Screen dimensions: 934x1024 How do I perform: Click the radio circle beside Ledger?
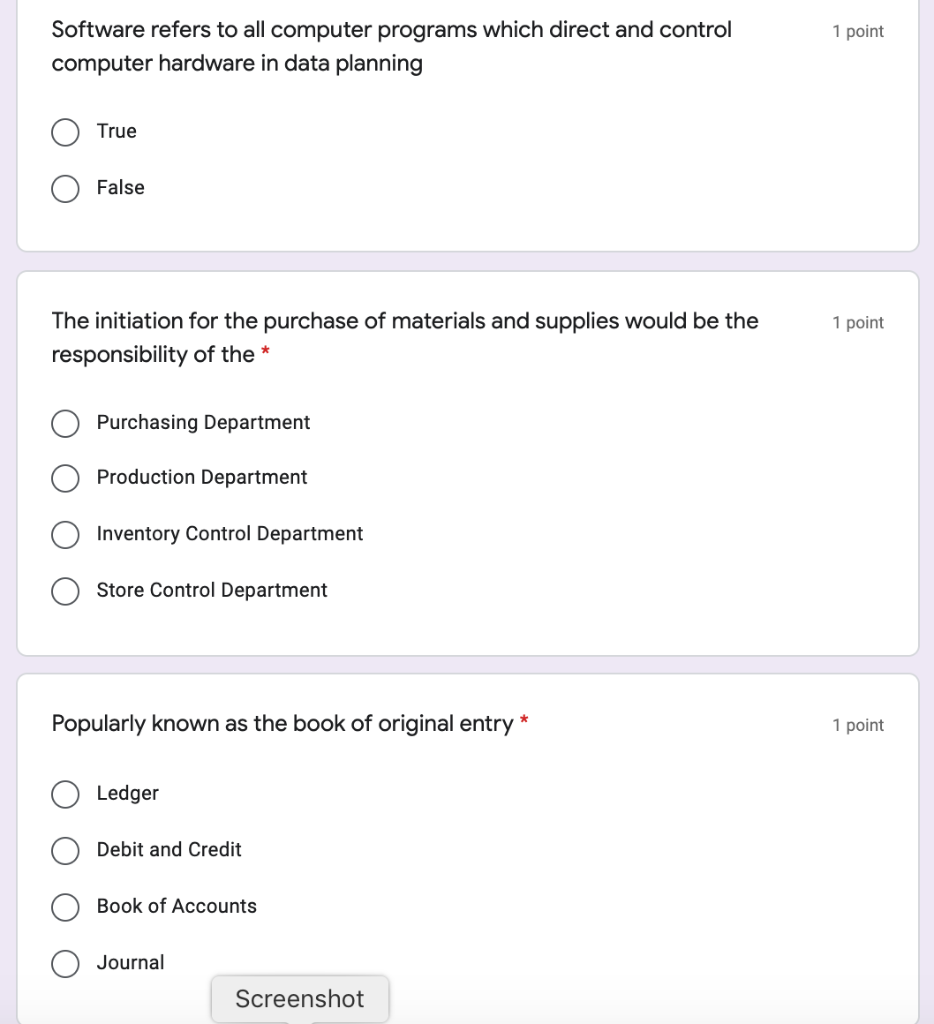click(x=66, y=794)
